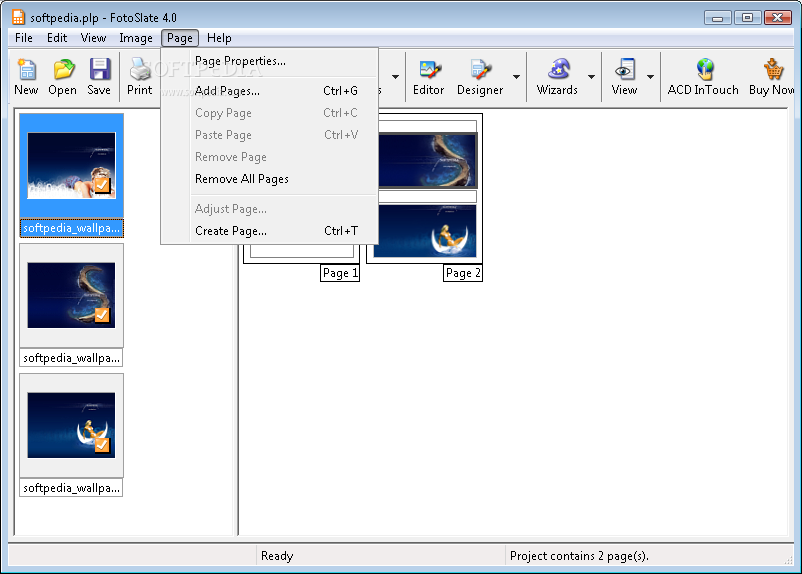The image size is (802, 574).
Task: Click the FotoSlate title bar app icon
Action: [x=18, y=17]
